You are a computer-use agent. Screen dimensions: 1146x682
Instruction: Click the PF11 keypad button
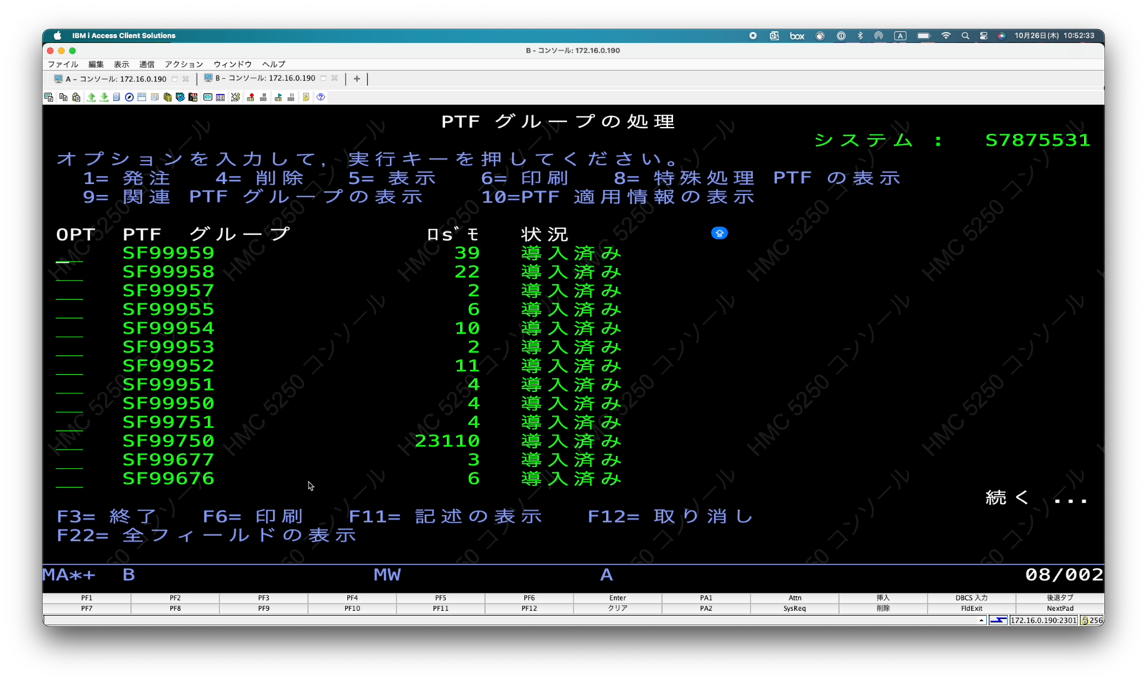coord(441,608)
